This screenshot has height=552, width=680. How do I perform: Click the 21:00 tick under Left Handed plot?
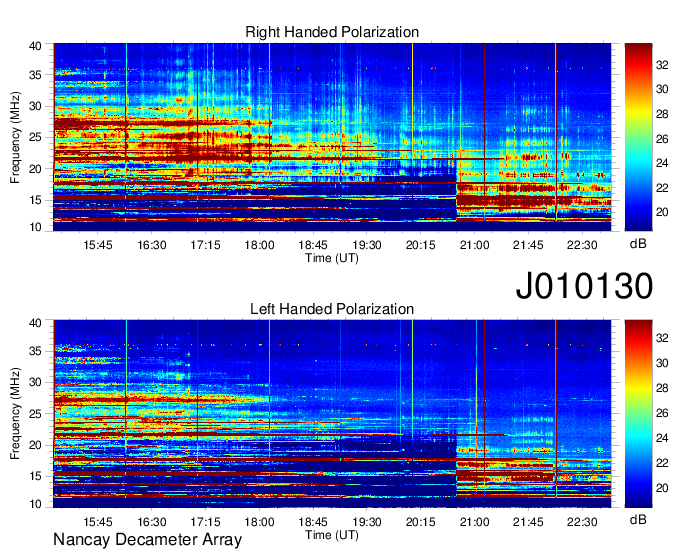pos(474,522)
